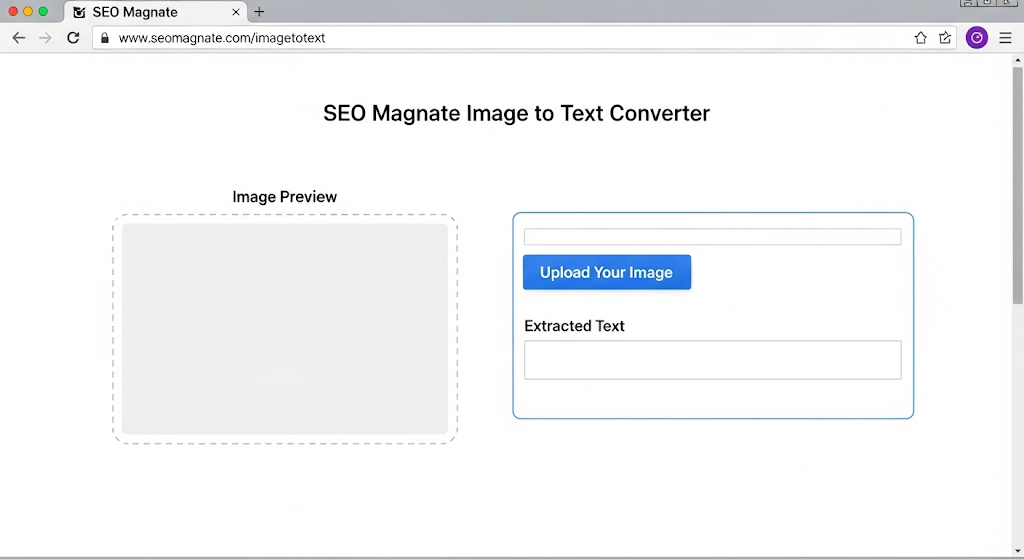Click the home-shaped icon in address bar
This screenshot has width=1024, height=559.
(921, 38)
